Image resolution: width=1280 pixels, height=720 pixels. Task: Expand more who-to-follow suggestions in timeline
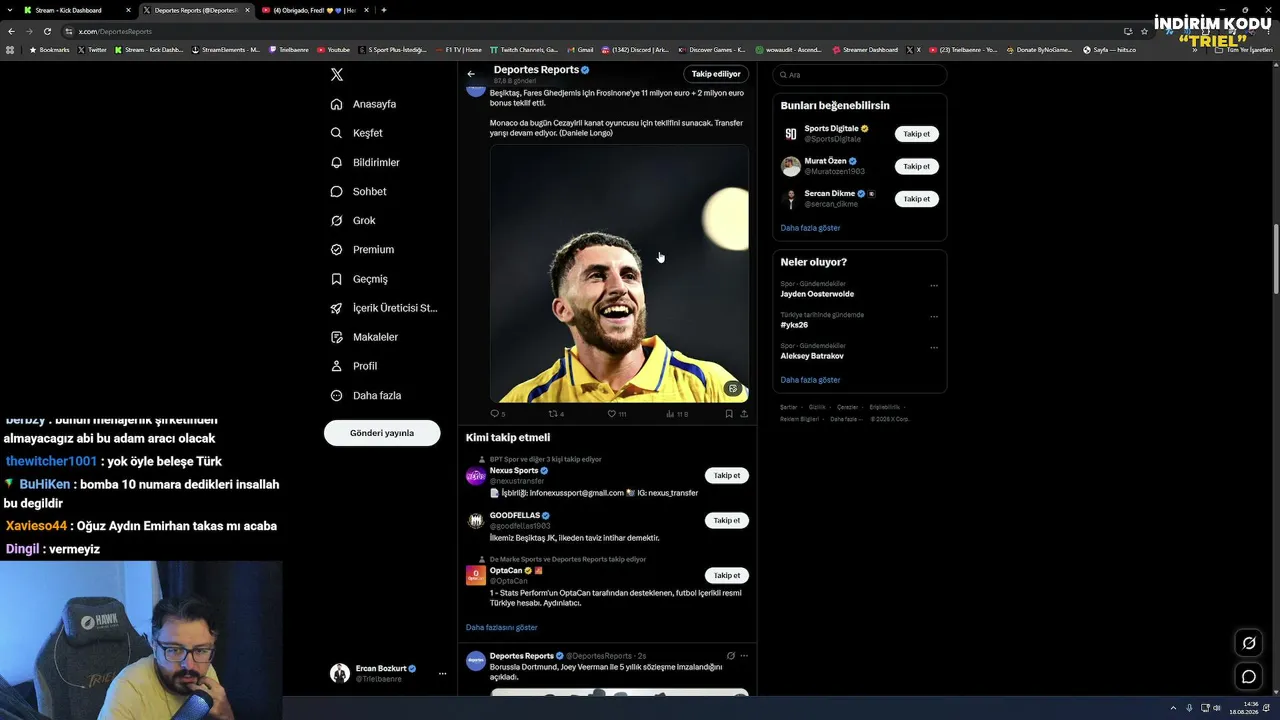(x=502, y=627)
